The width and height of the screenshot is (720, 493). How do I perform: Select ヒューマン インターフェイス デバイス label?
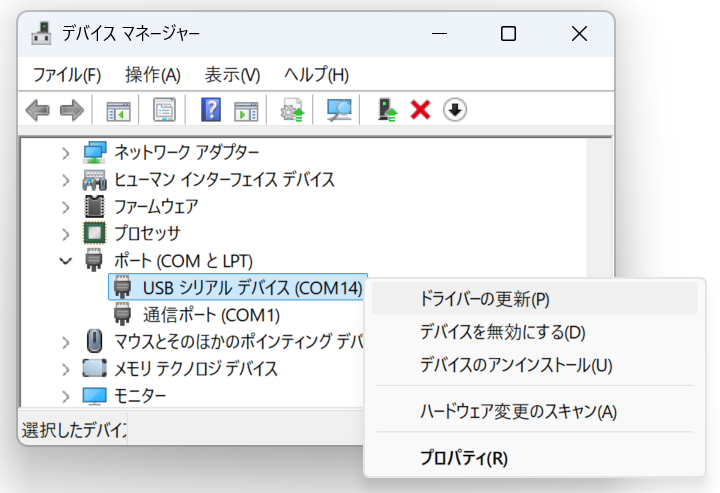(224, 179)
